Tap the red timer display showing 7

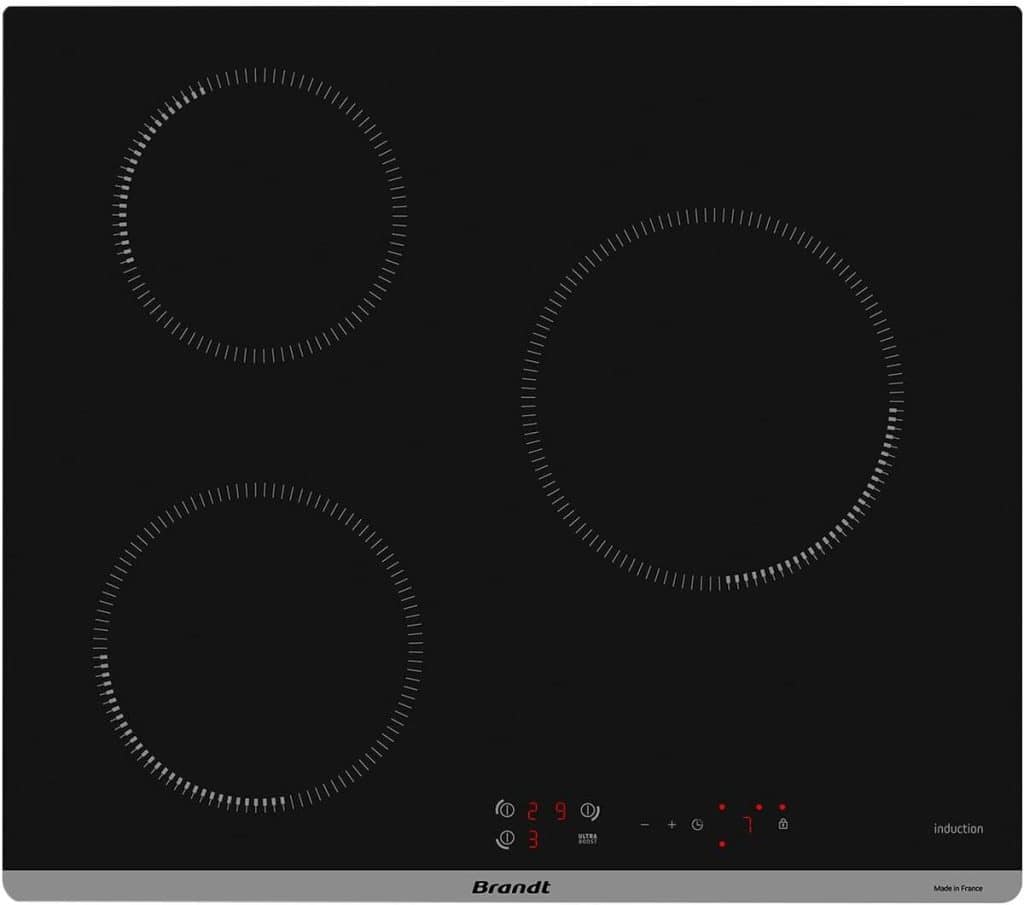coord(747,825)
